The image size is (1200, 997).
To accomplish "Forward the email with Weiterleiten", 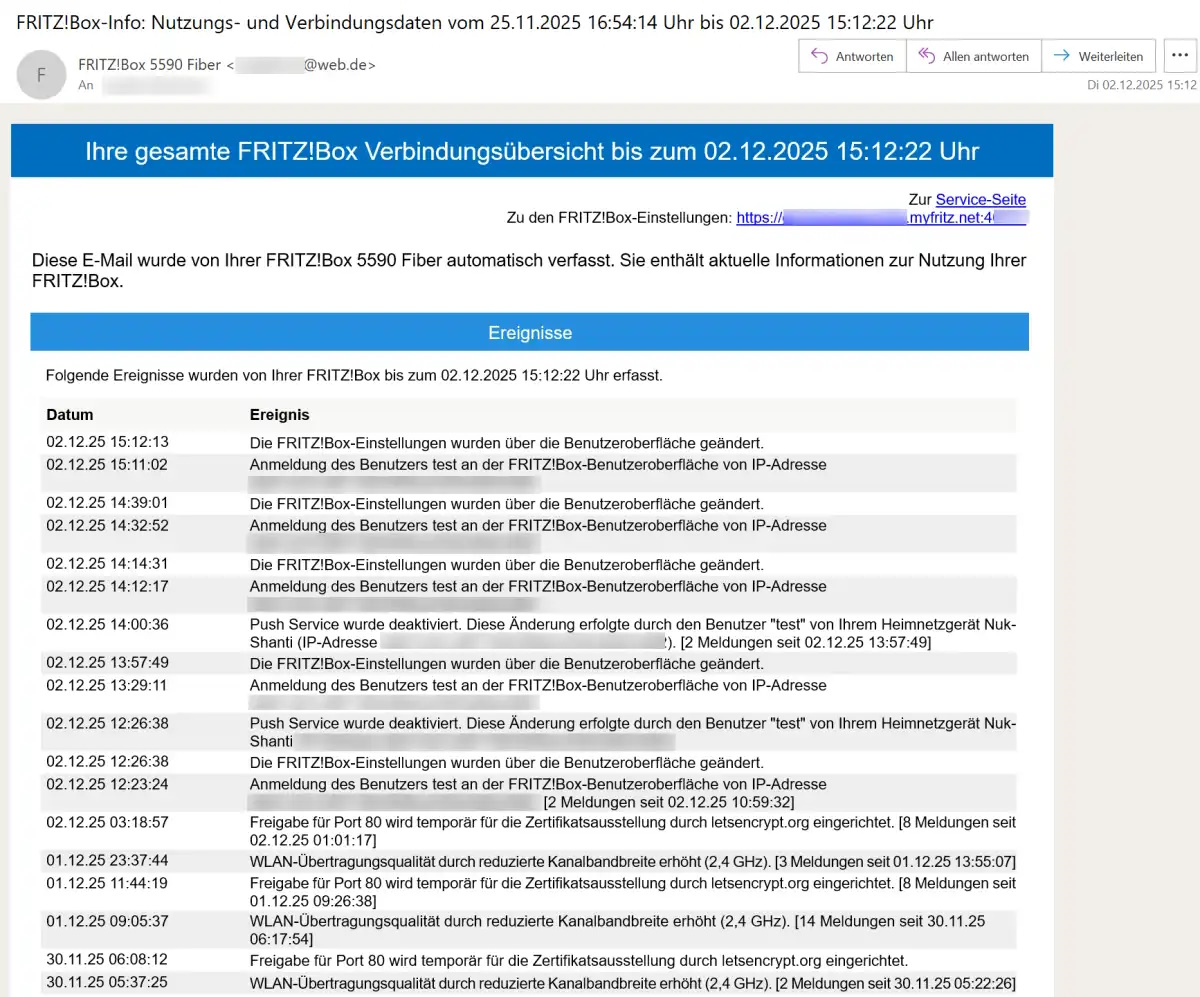I will coord(1099,56).
